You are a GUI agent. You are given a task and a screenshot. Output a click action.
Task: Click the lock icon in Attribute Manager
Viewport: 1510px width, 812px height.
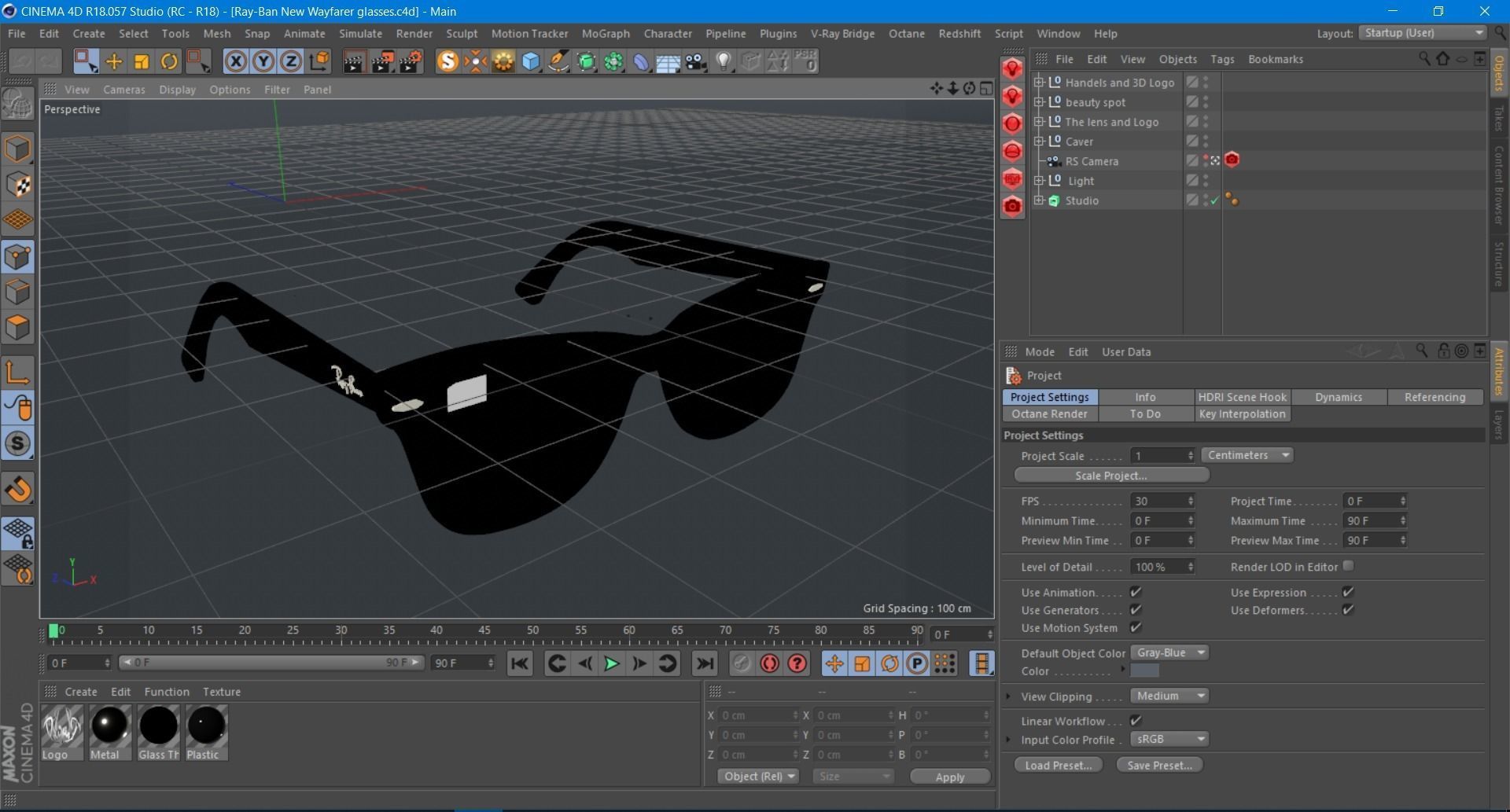point(1443,351)
